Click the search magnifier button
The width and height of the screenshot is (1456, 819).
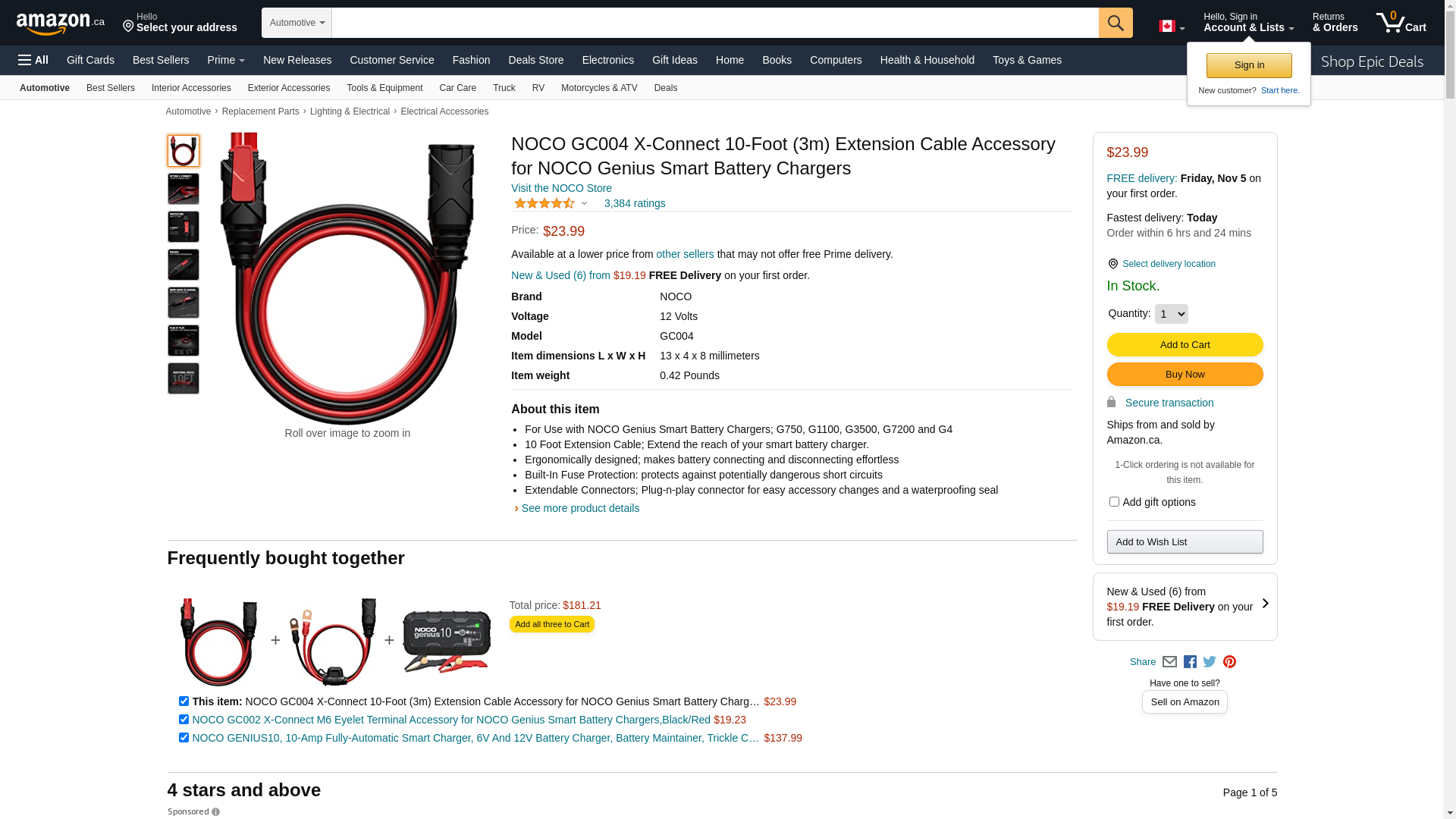1116,23
